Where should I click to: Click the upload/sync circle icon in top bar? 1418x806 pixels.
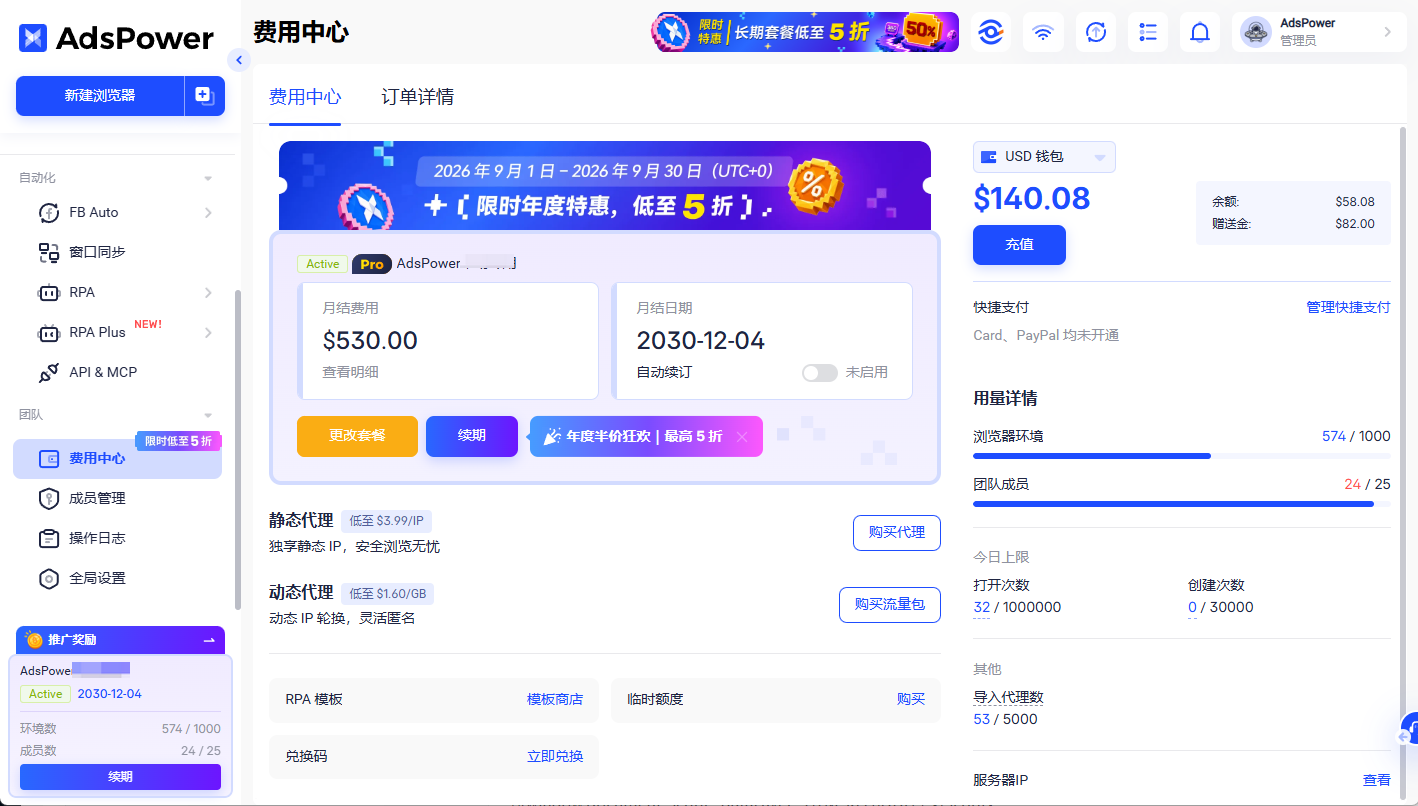pyautogui.click(x=1096, y=32)
